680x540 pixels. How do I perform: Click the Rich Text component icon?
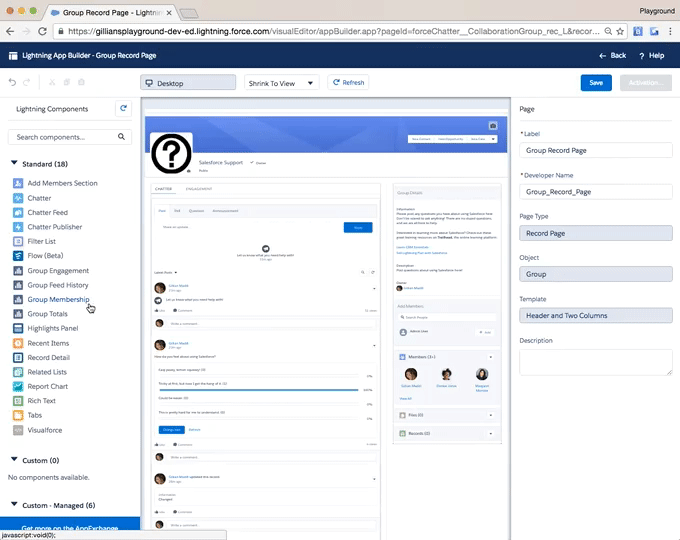(x=18, y=401)
